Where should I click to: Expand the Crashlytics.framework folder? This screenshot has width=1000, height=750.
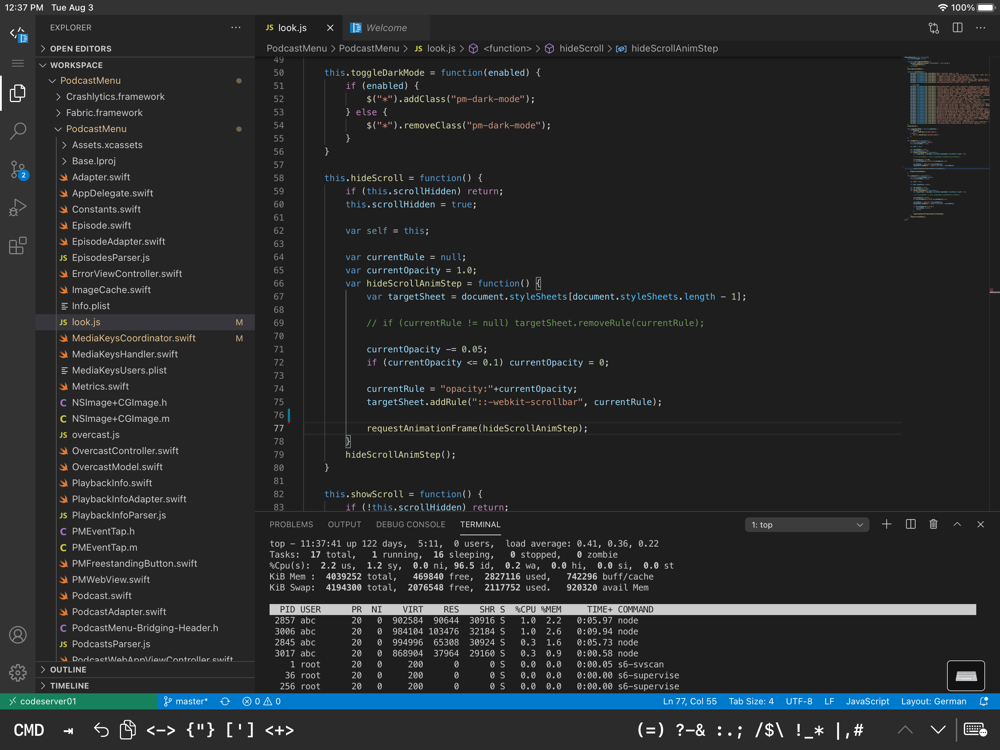(x=114, y=97)
